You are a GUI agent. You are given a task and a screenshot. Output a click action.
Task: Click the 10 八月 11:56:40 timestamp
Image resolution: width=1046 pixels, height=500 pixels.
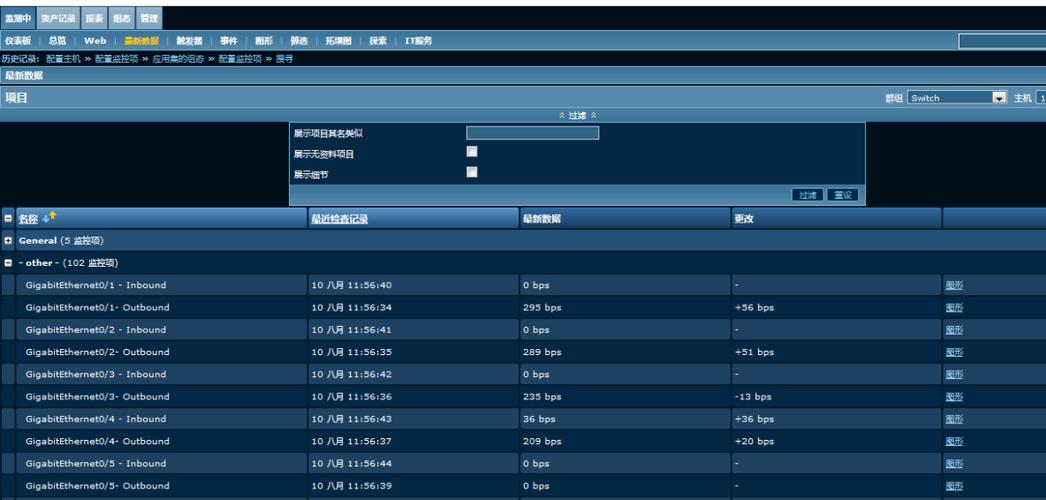click(352, 285)
